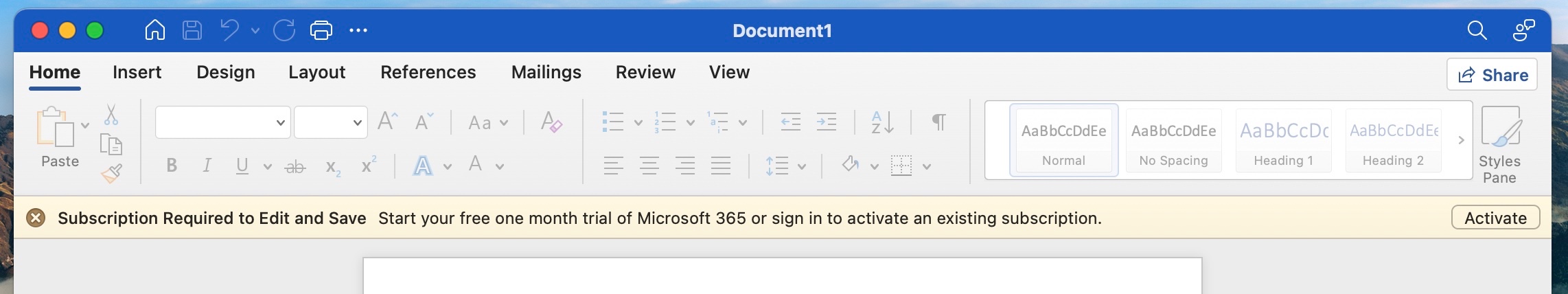Sort text with the A-Z icon
This screenshot has height=294, width=1568.
point(882,122)
